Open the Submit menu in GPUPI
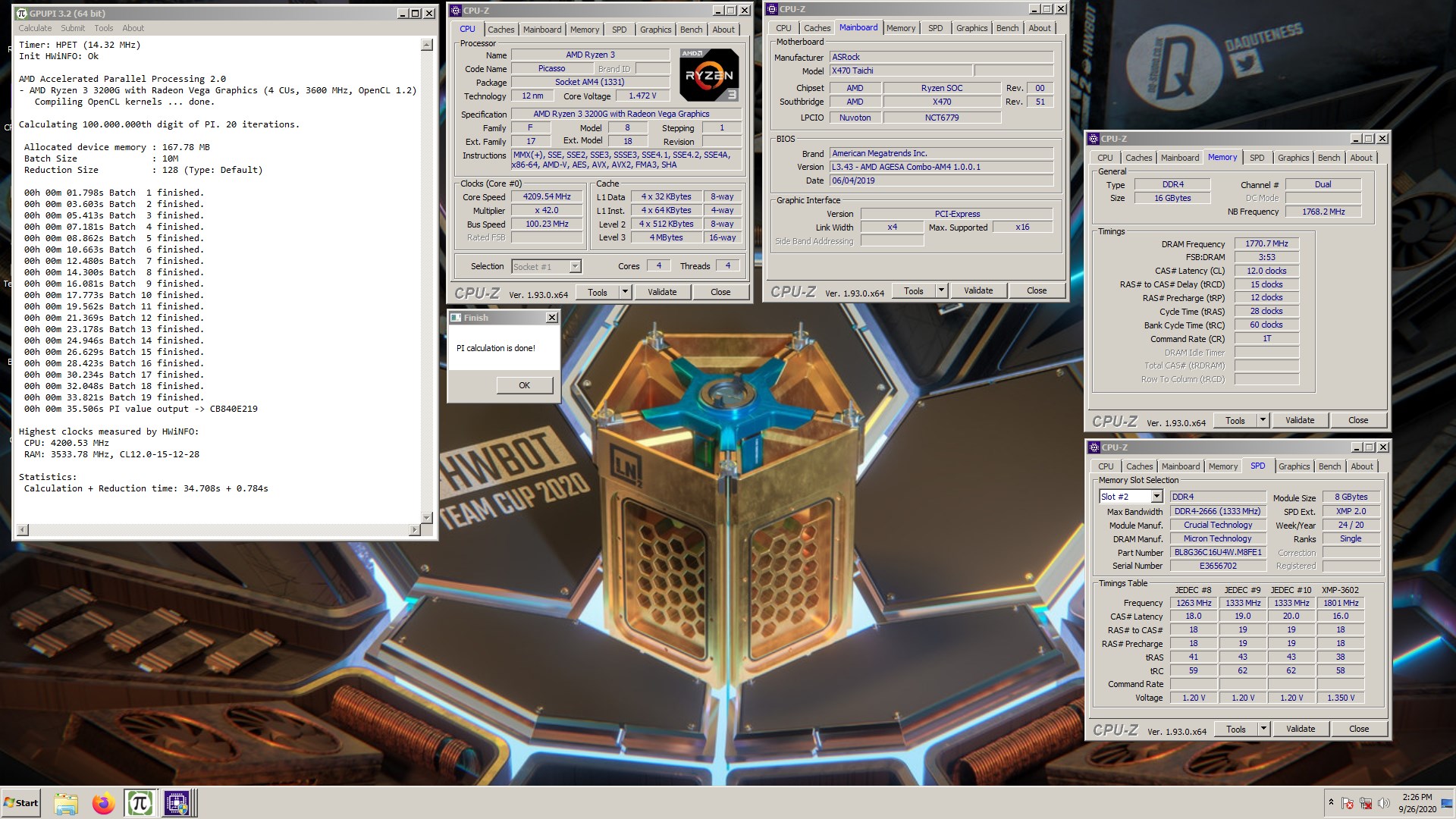The height and width of the screenshot is (819, 1456). coord(73,28)
